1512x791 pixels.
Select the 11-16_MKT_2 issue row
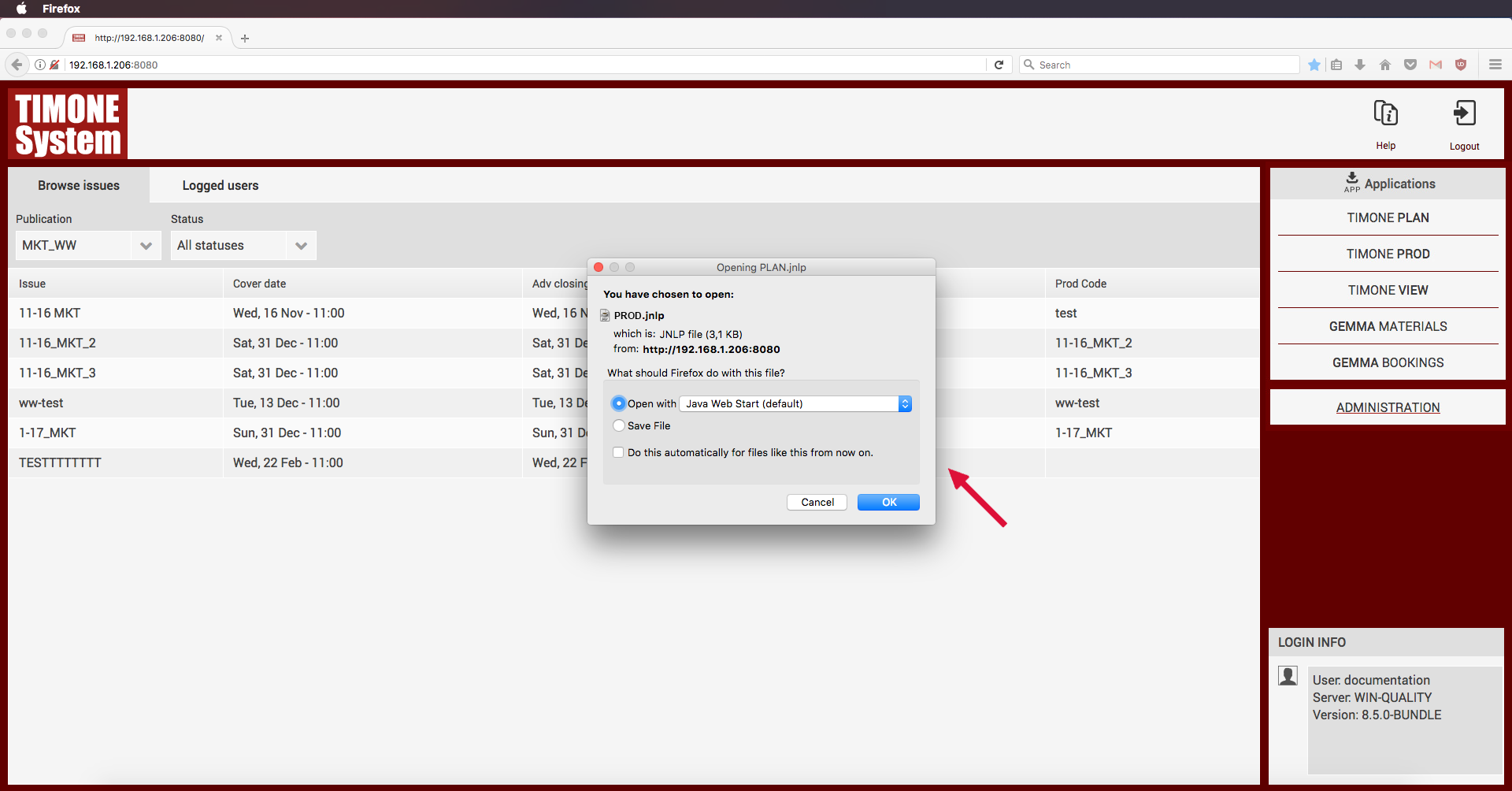pos(634,343)
